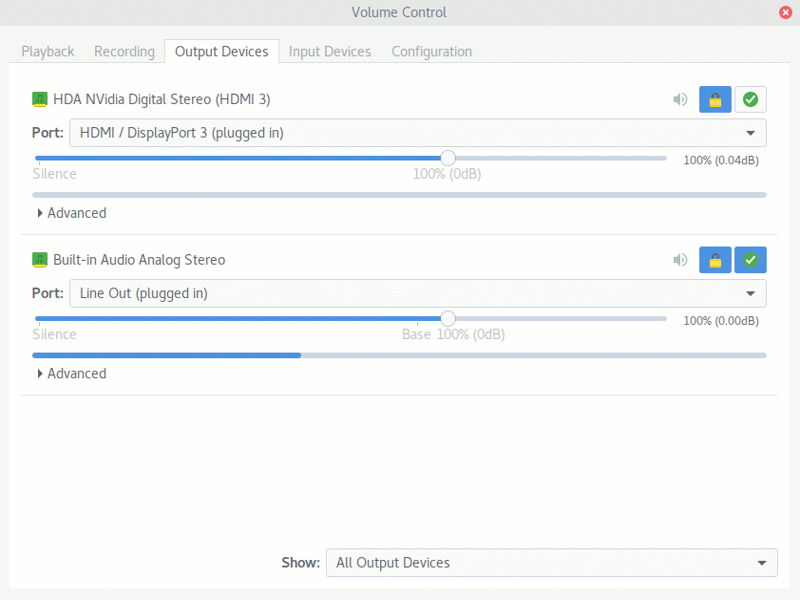The width and height of the screenshot is (800, 600).
Task: Switch to the Recording tab
Action: [124, 52]
